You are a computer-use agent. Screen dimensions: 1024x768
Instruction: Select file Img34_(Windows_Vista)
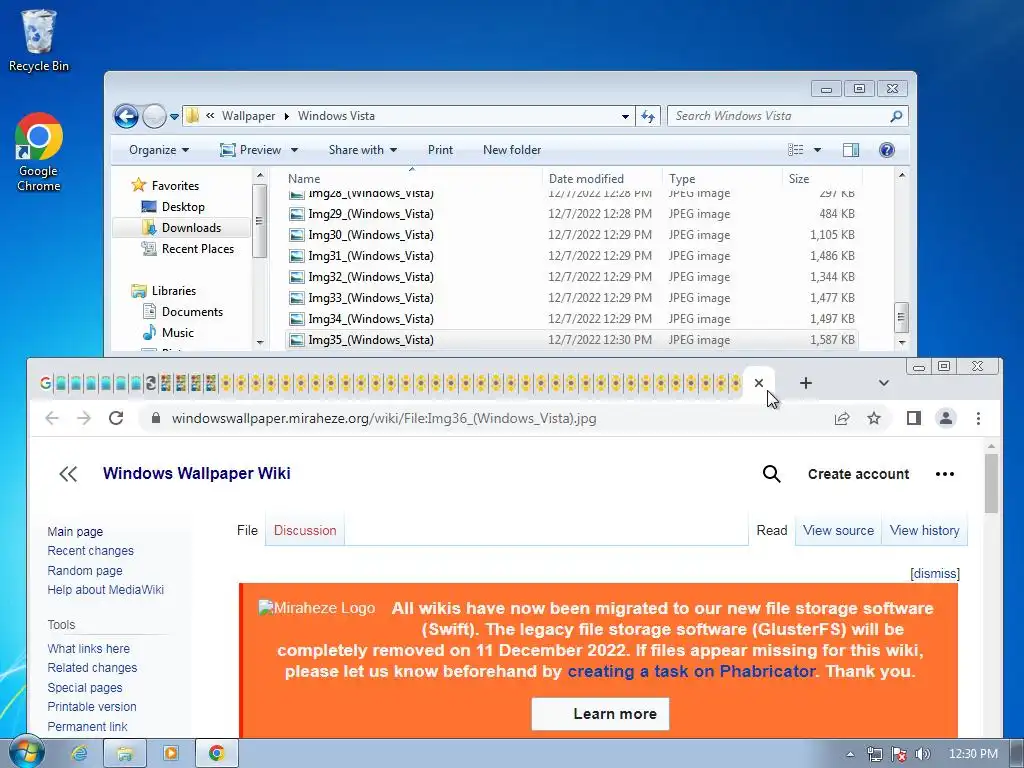pyautogui.click(x=571, y=319)
